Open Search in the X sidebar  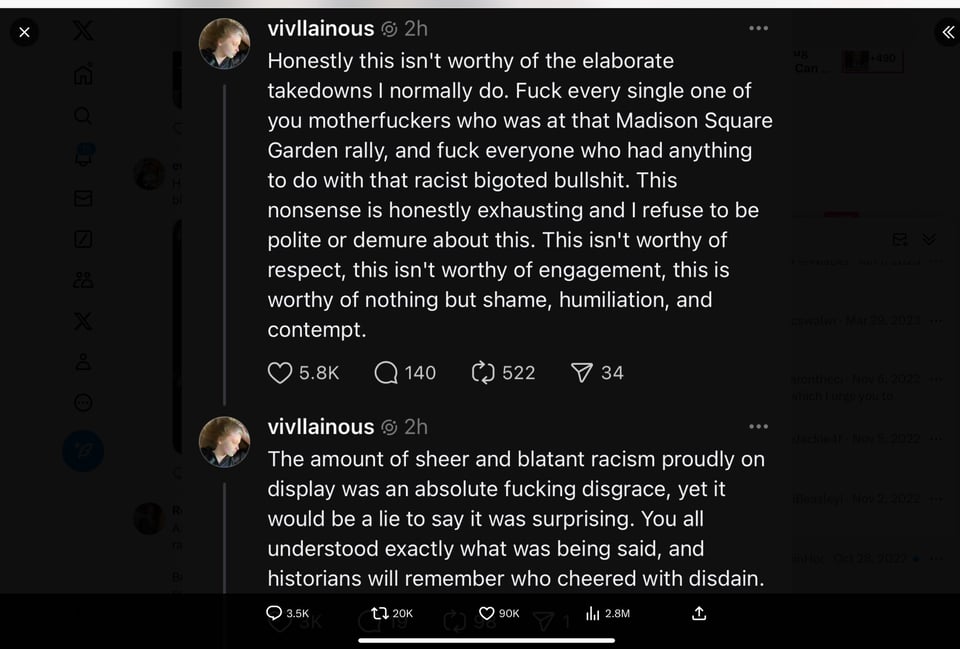[83, 116]
